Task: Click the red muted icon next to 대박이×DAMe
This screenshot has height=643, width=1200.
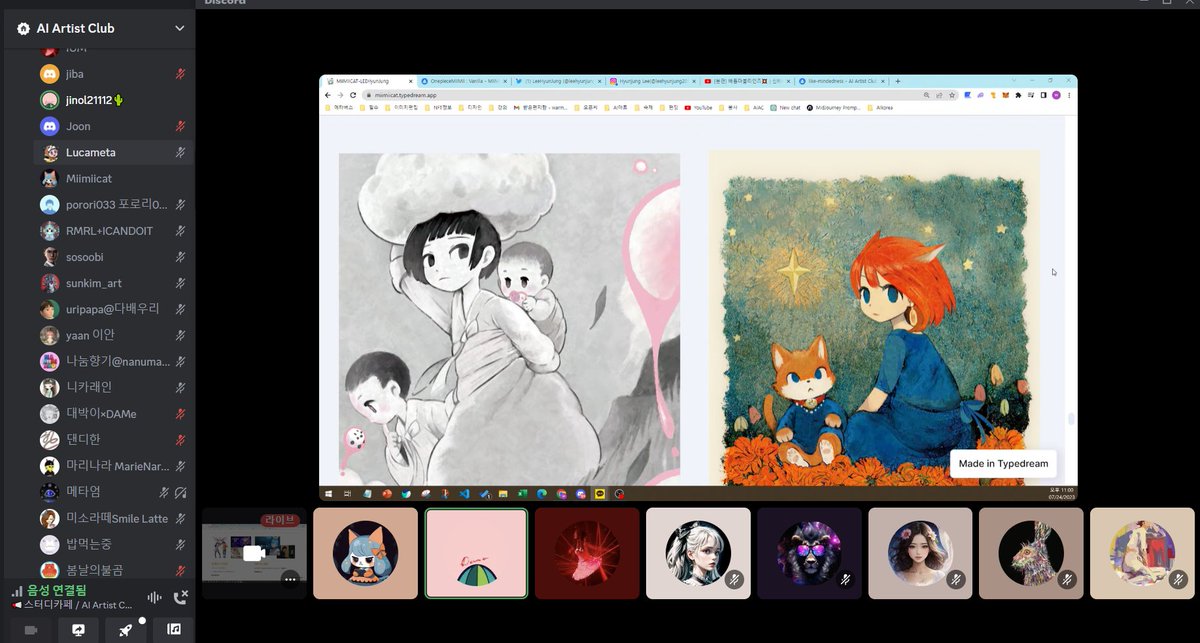Action: pos(181,413)
